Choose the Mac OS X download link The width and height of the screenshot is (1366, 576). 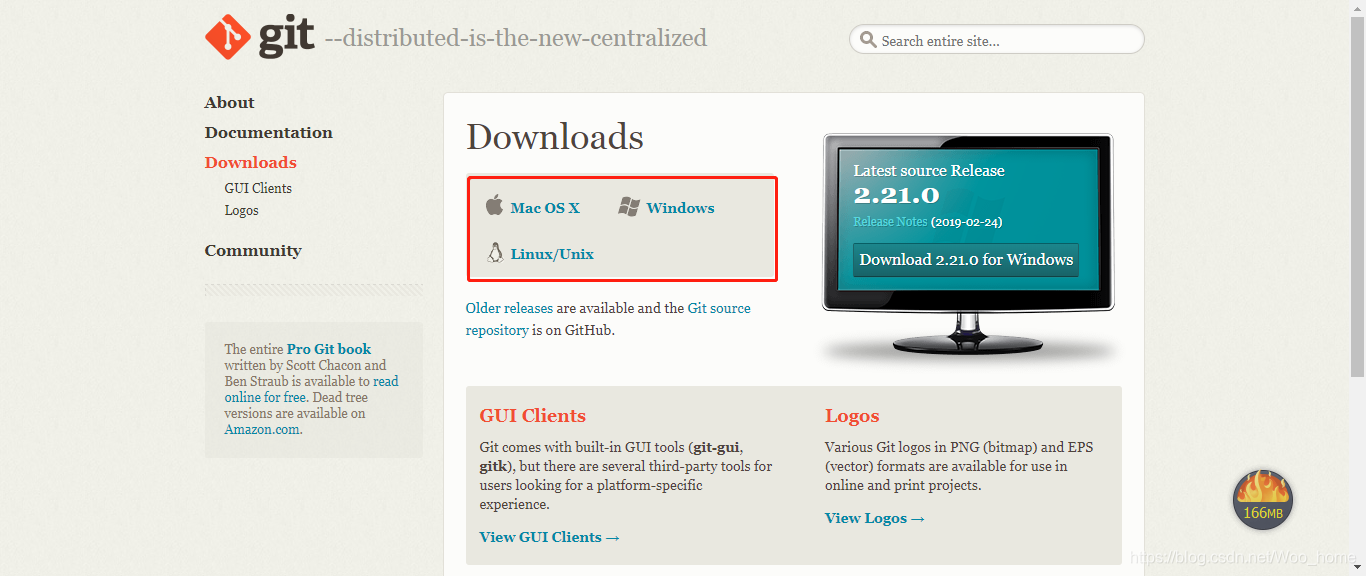545,208
